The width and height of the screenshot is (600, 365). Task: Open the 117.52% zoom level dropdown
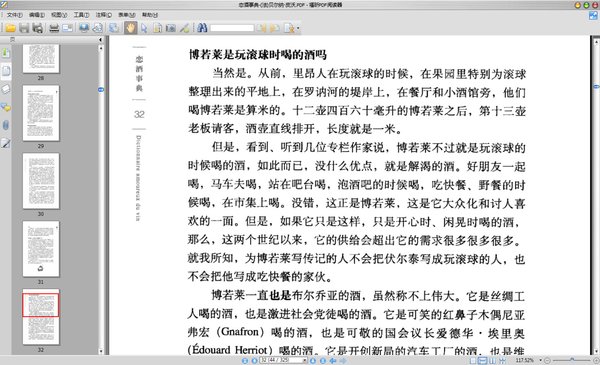pyautogui.click(x=540, y=360)
